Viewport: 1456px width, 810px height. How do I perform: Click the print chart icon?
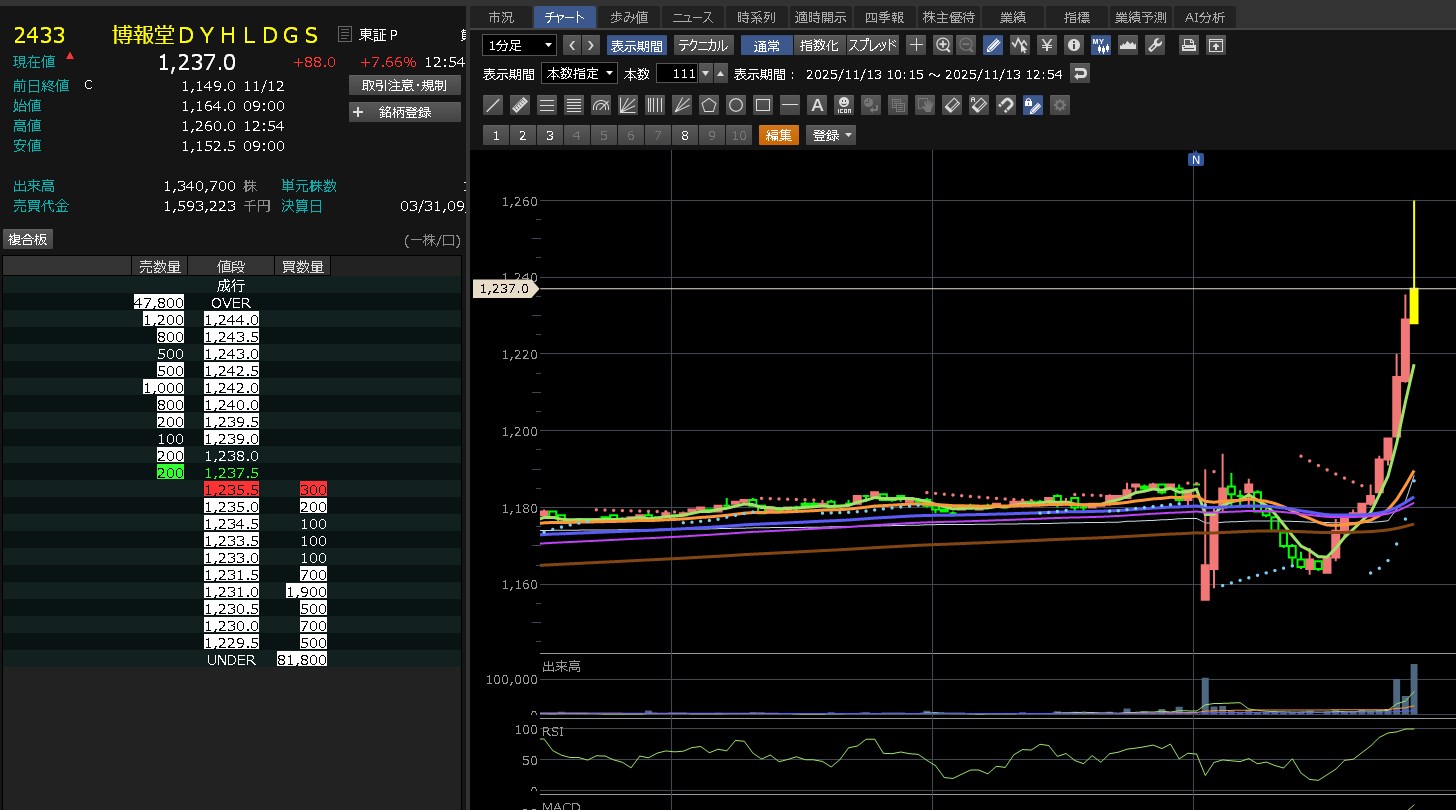(1188, 45)
